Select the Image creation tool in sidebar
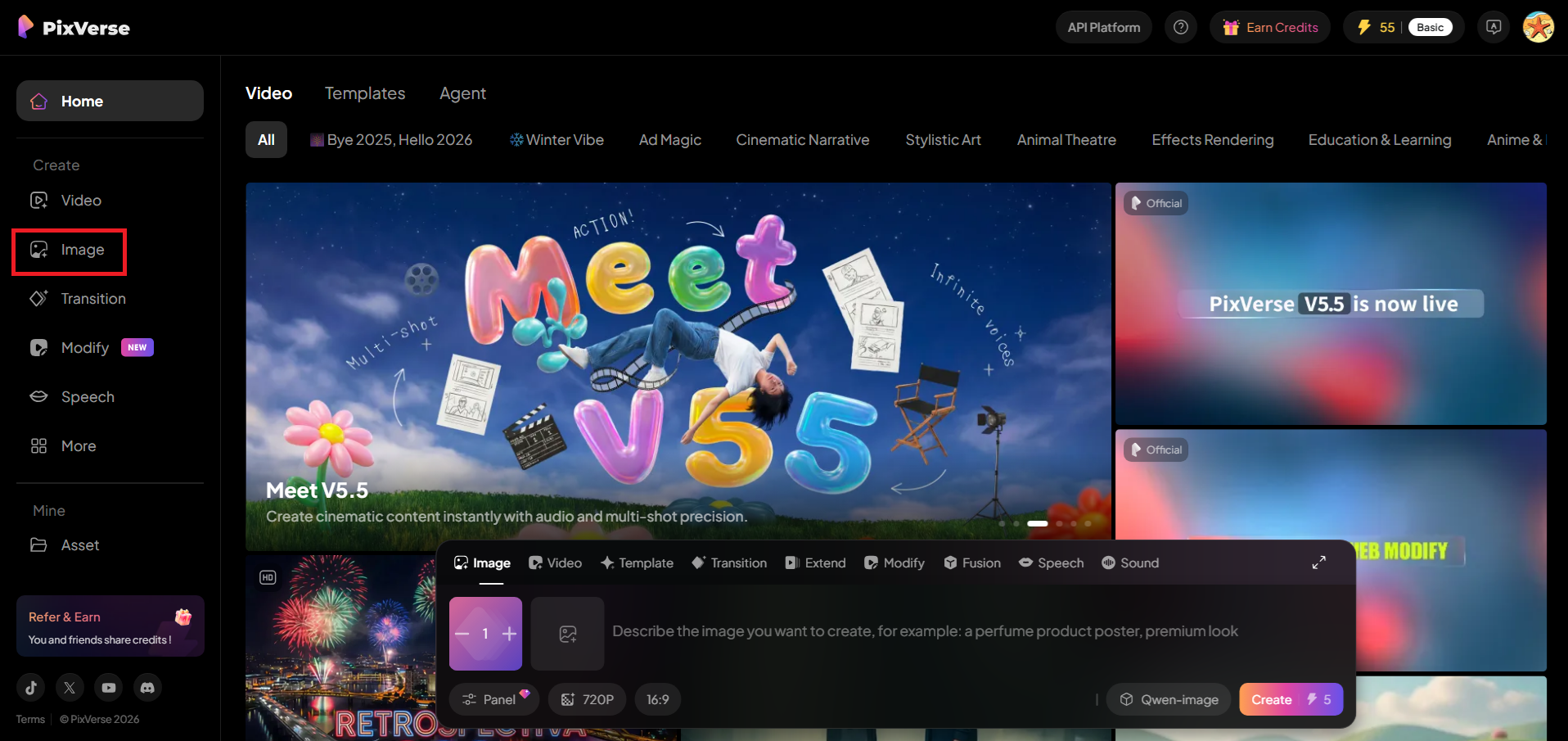Image resolution: width=1568 pixels, height=741 pixels. click(69, 250)
